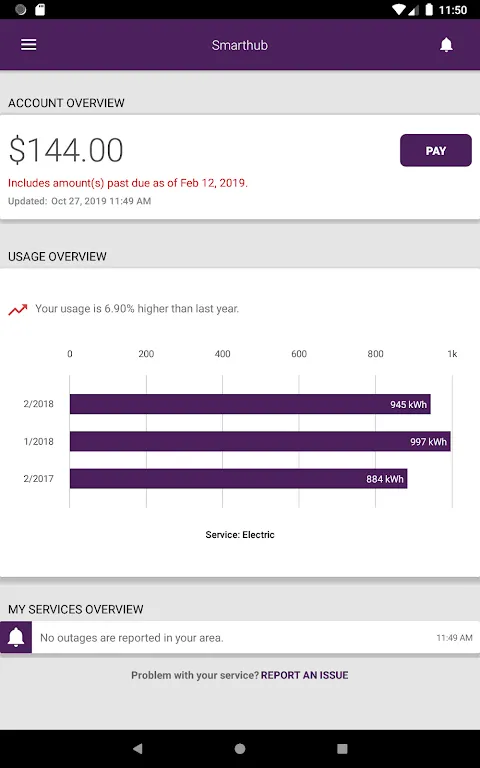Open the hamburger navigation menu

(x=28, y=45)
